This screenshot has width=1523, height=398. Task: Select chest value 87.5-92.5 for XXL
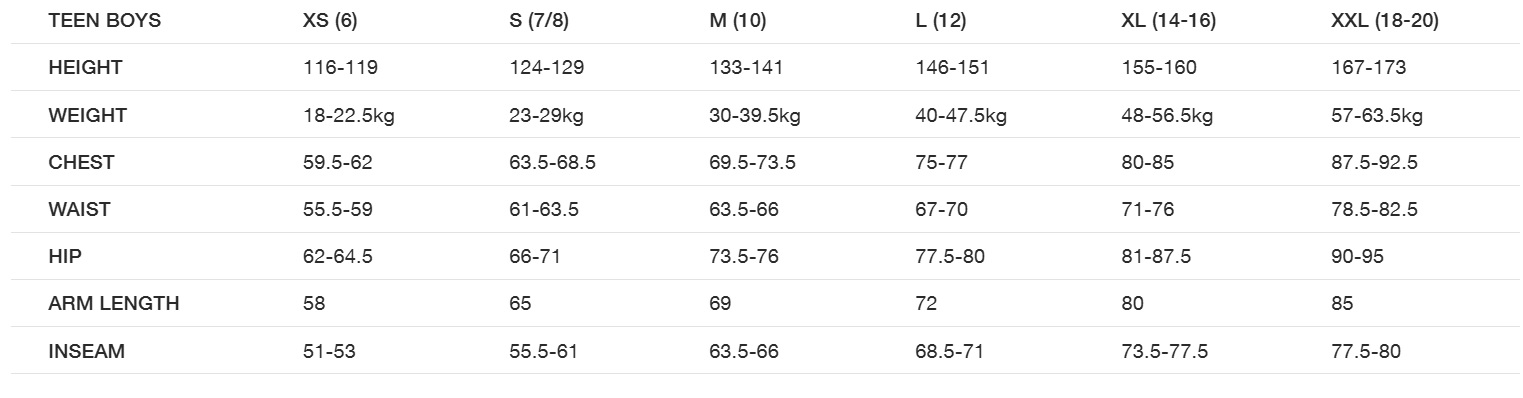pos(1374,162)
